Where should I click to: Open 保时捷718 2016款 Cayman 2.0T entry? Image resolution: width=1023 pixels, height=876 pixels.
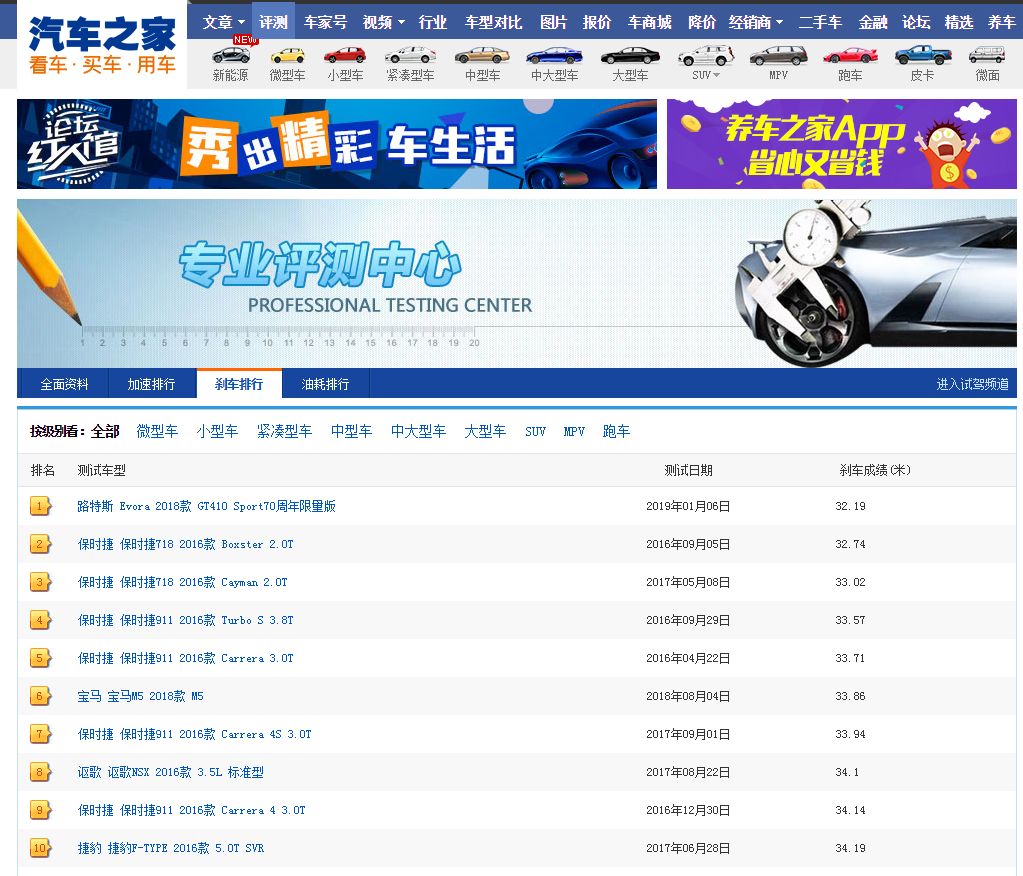point(182,582)
